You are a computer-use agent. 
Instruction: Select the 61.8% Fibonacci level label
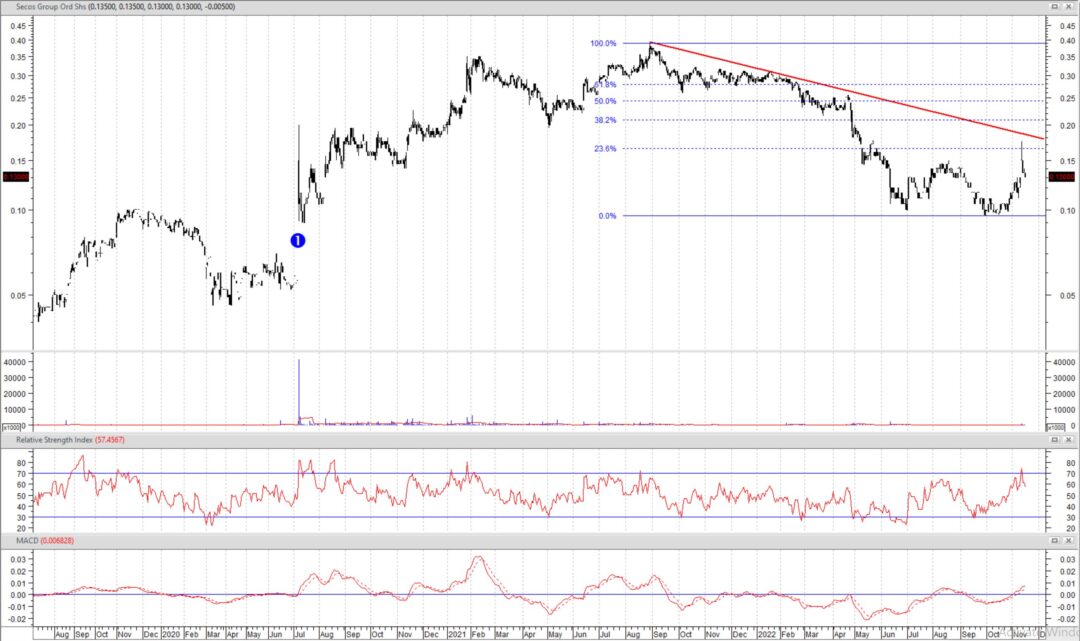(605, 85)
